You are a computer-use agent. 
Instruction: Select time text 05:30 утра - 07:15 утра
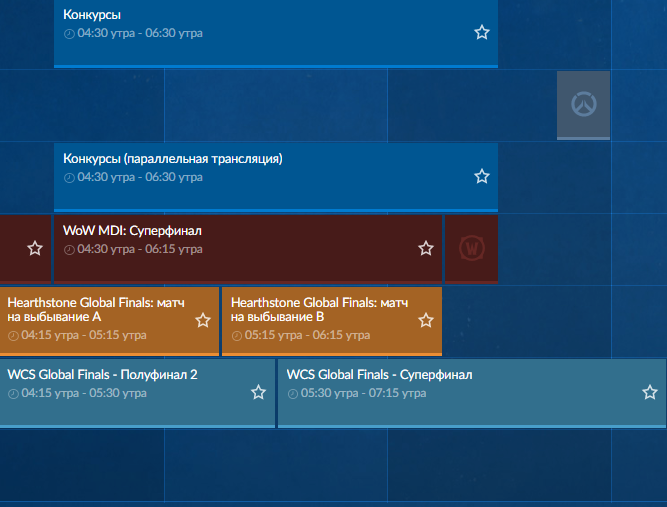pos(363,393)
